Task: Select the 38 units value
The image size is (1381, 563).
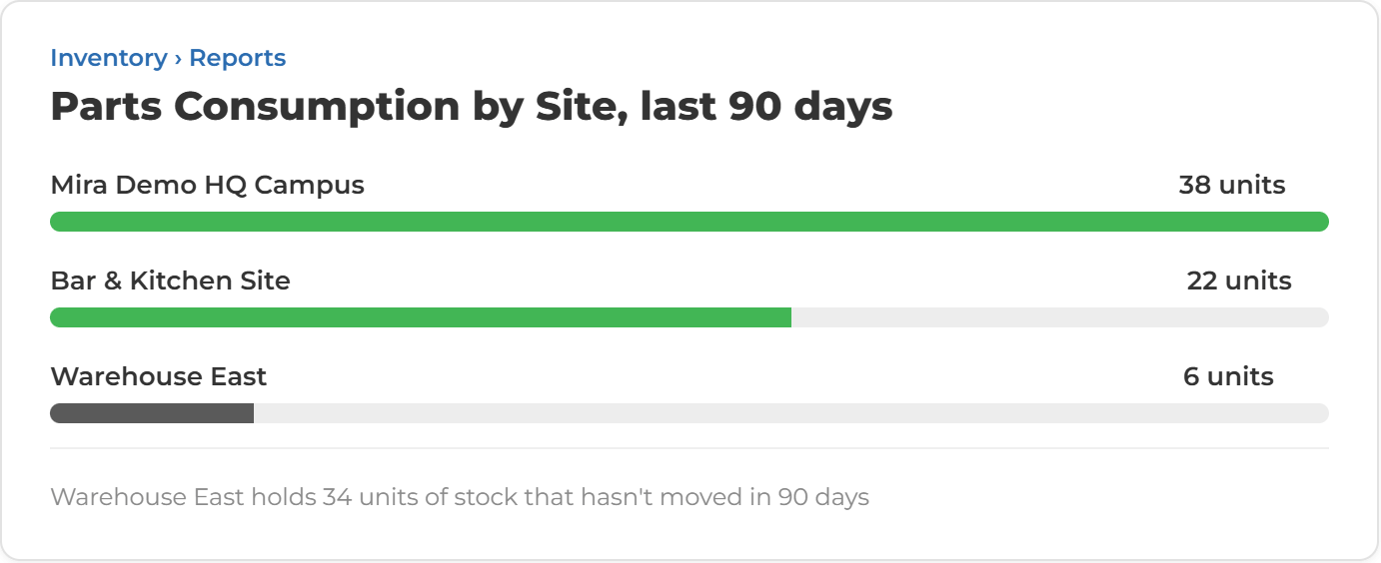Action: [1232, 185]
